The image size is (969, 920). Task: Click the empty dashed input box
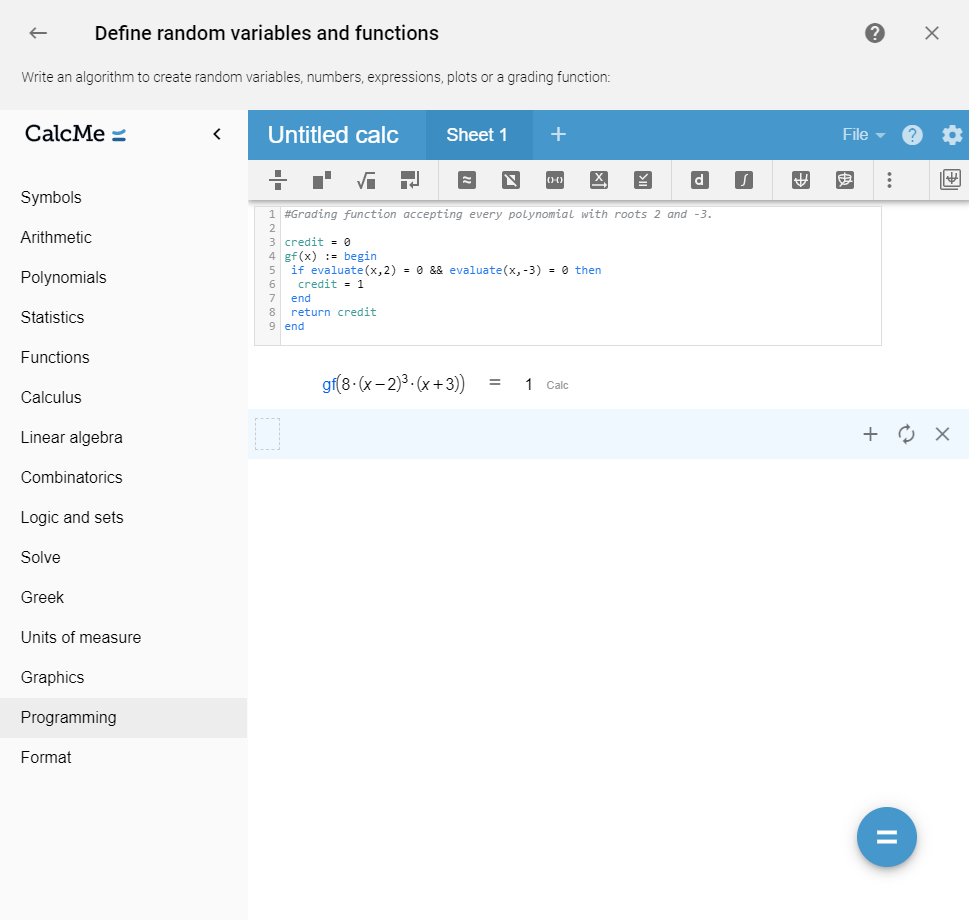click(268, 434)
